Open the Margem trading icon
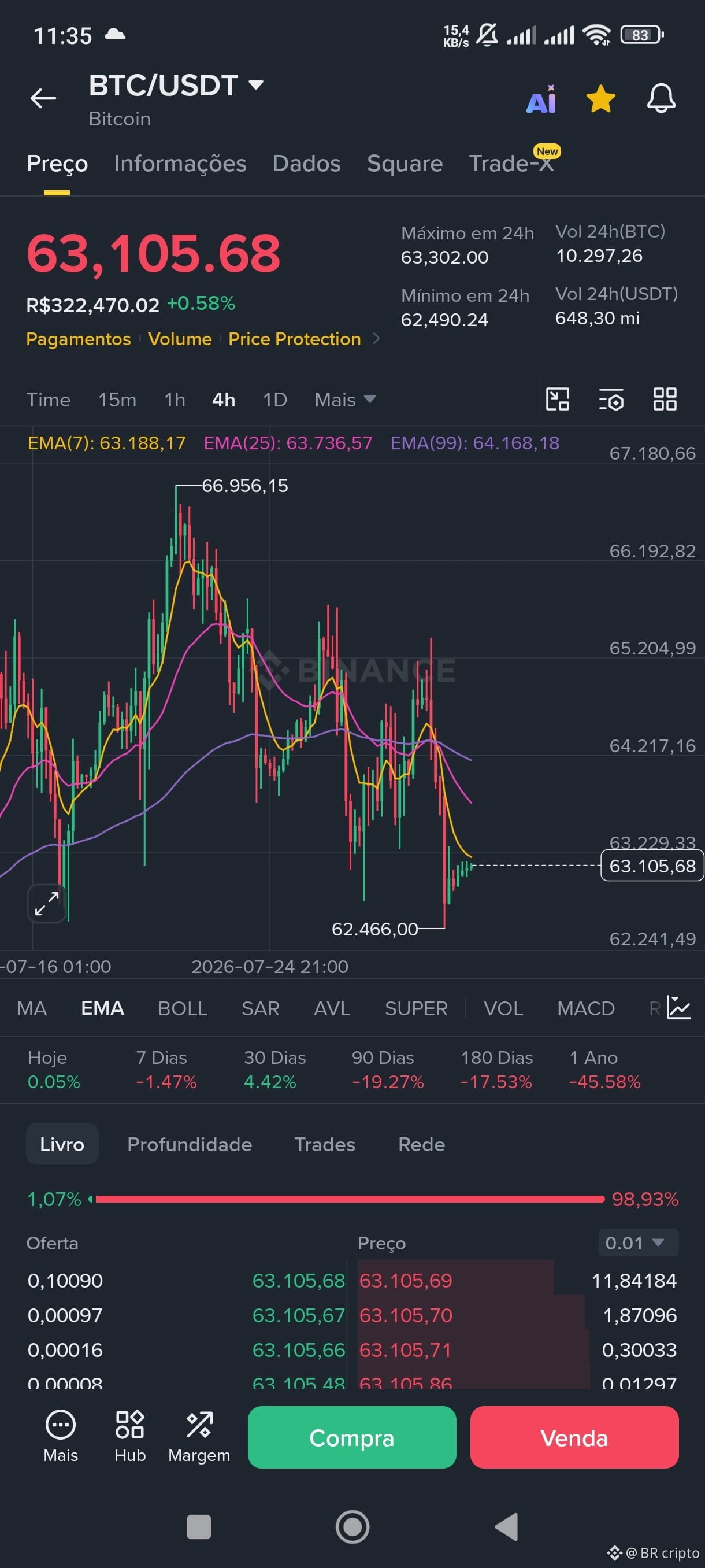The height and width of the screenshot is (1568, 705). 199,1437
